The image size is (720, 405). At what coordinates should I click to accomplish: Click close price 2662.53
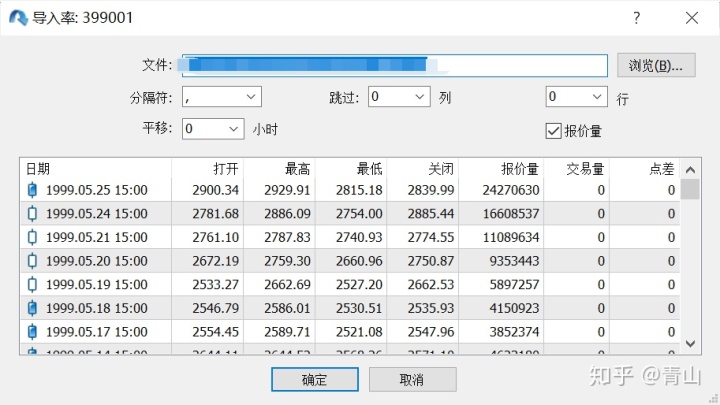(x=431, y=284)
